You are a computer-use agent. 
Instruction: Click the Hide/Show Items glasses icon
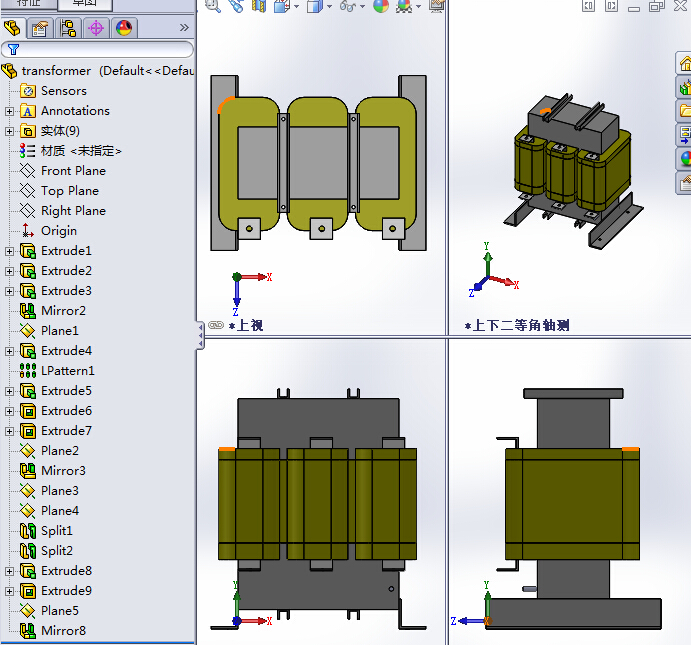(348, 6)
